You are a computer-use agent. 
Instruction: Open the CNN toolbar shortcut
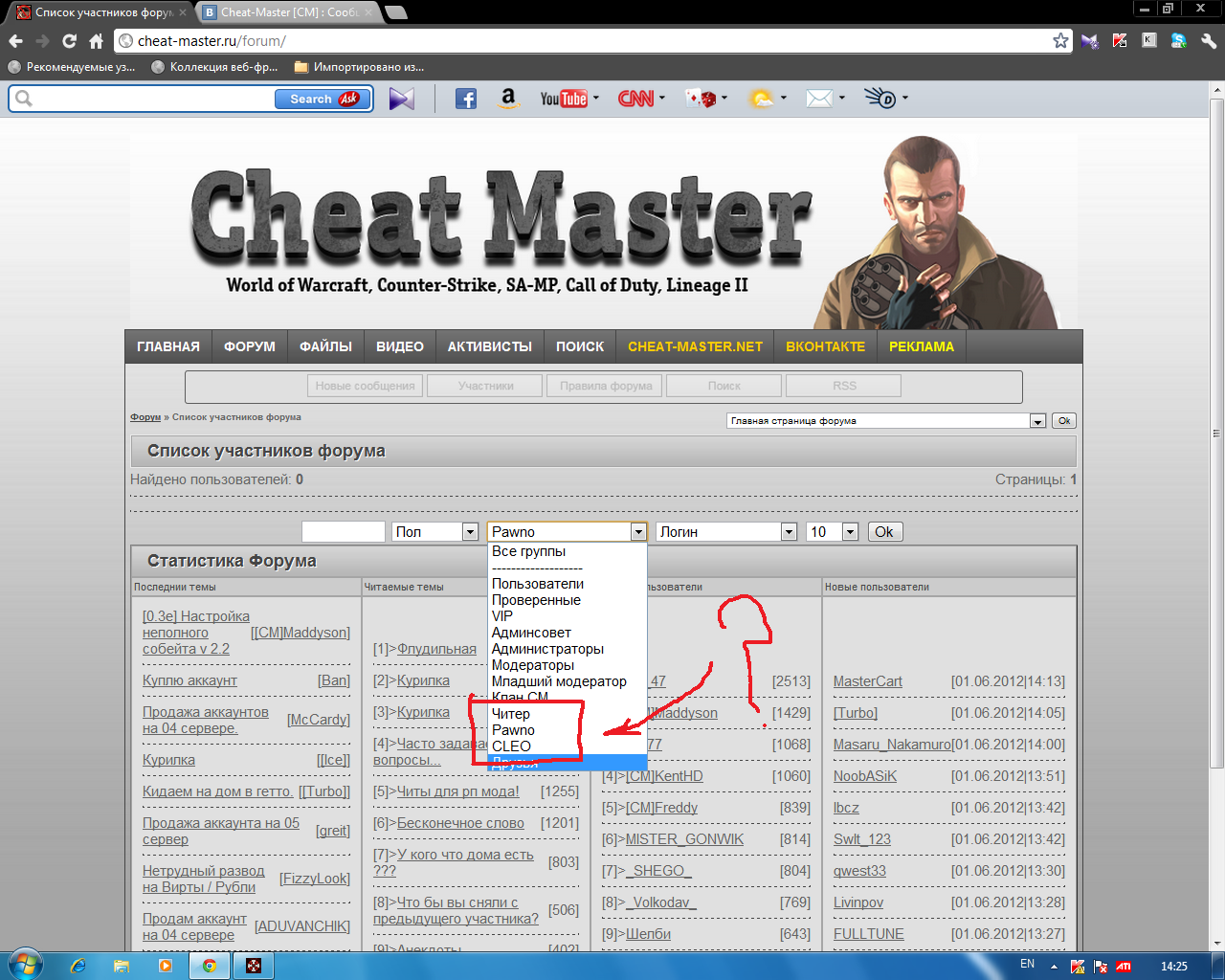point(635,99)
